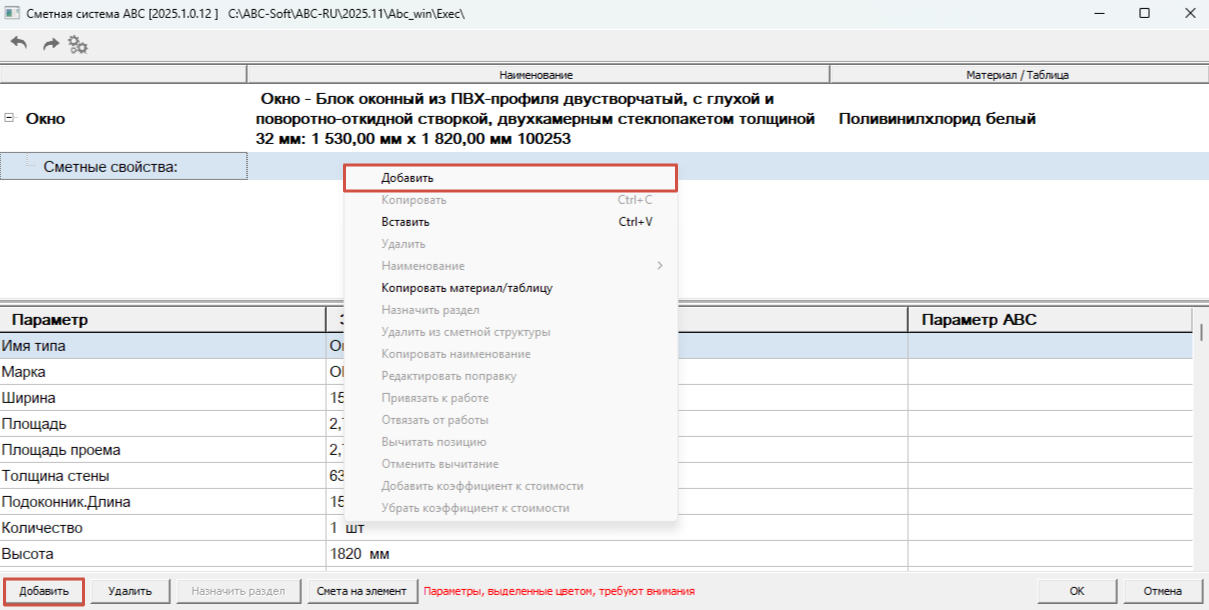Screen dimensions: 1209x610
Task: Click the Смета на элемент button
Action: [362, 591]
